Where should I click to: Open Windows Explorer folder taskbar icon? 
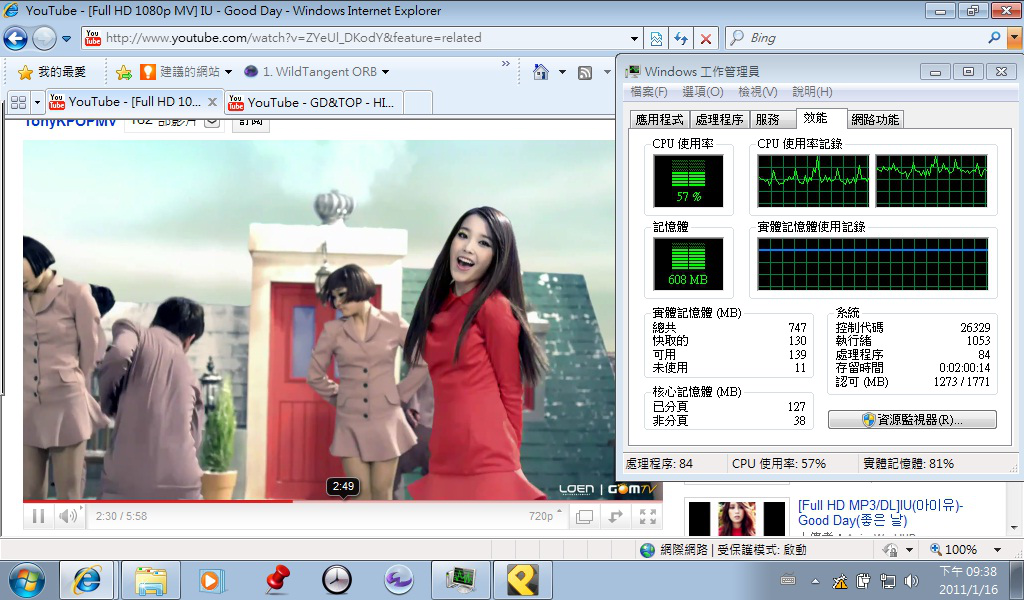point(151,580)
